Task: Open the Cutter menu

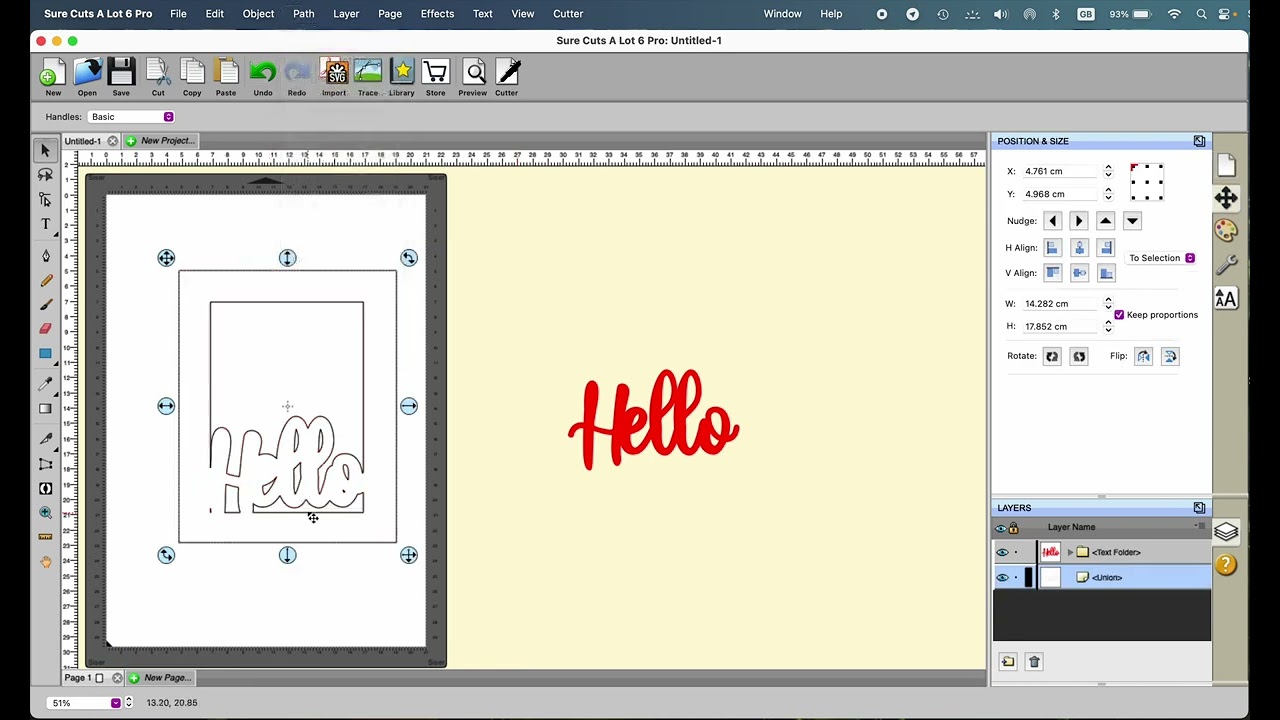Action: (568, 14)
